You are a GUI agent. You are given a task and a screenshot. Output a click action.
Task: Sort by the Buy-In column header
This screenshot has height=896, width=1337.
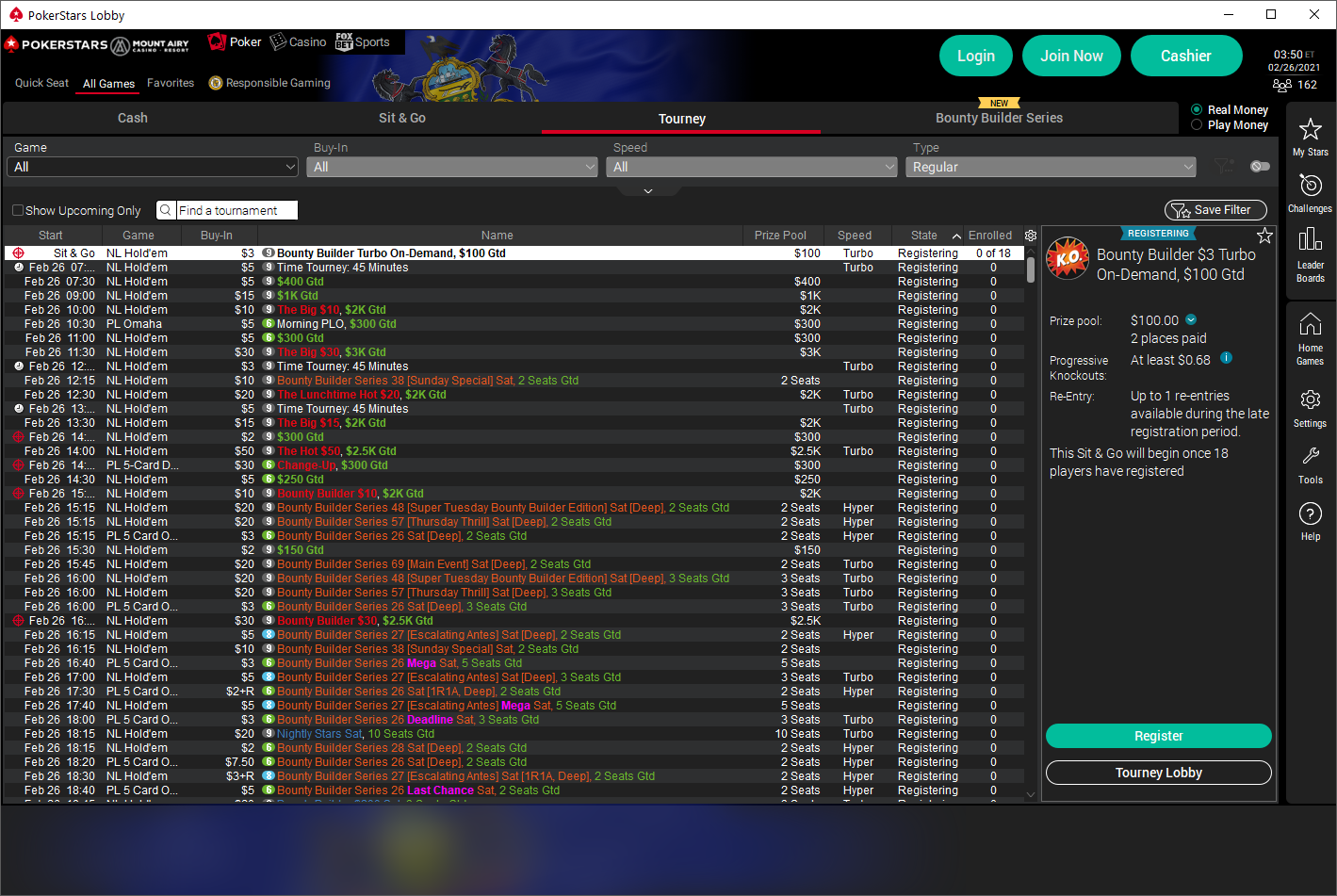pyautogui.click(x=217, y=236)
